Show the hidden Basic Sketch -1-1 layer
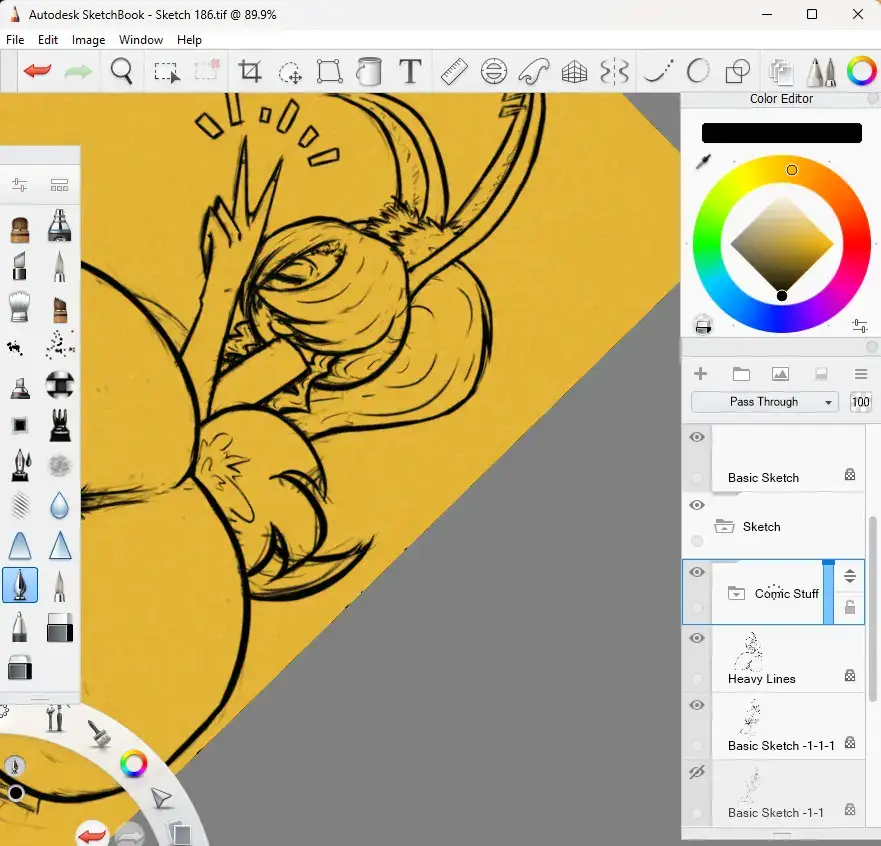The width and height of the screenshot is (881, 846). pyautogui.click(x=697, y=772)
